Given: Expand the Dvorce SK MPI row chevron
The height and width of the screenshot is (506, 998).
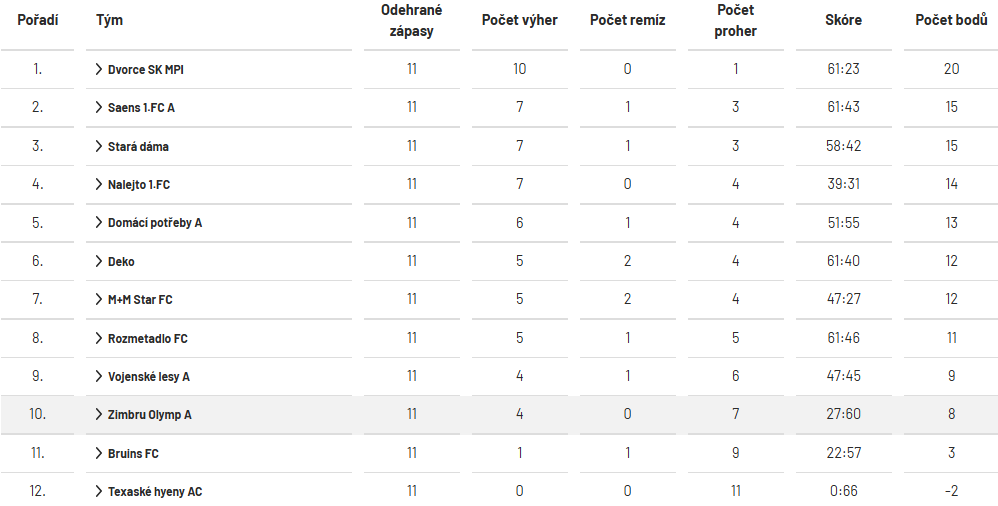Looking at the screenshot, I should click(99, 69).
